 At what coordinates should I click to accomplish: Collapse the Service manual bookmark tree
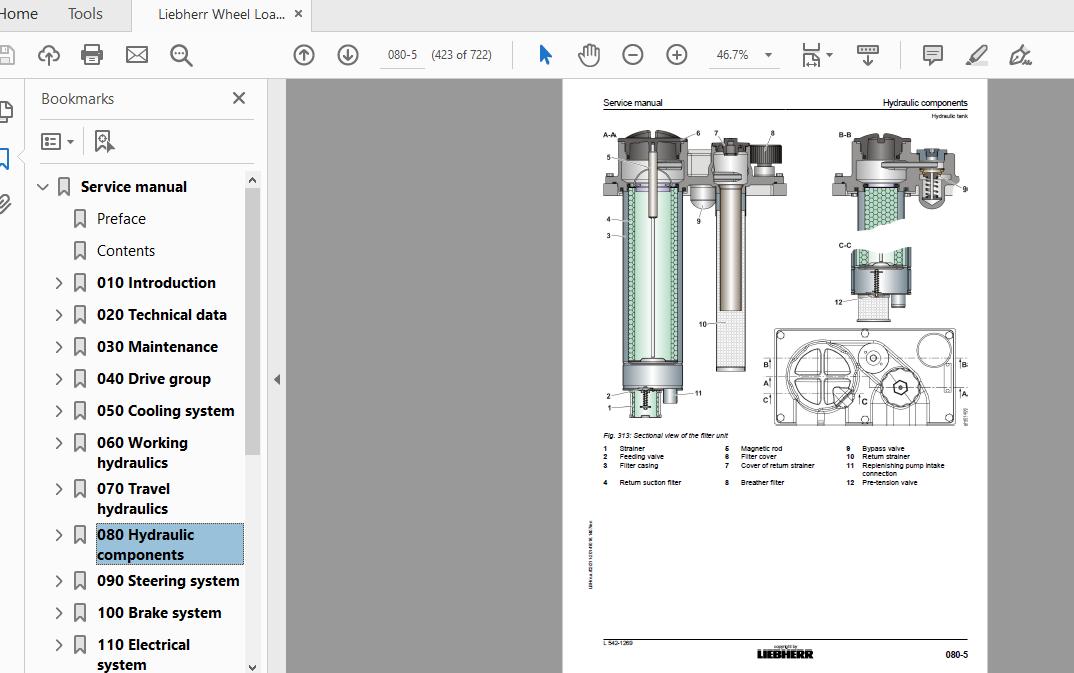click(x=42, y=187)
